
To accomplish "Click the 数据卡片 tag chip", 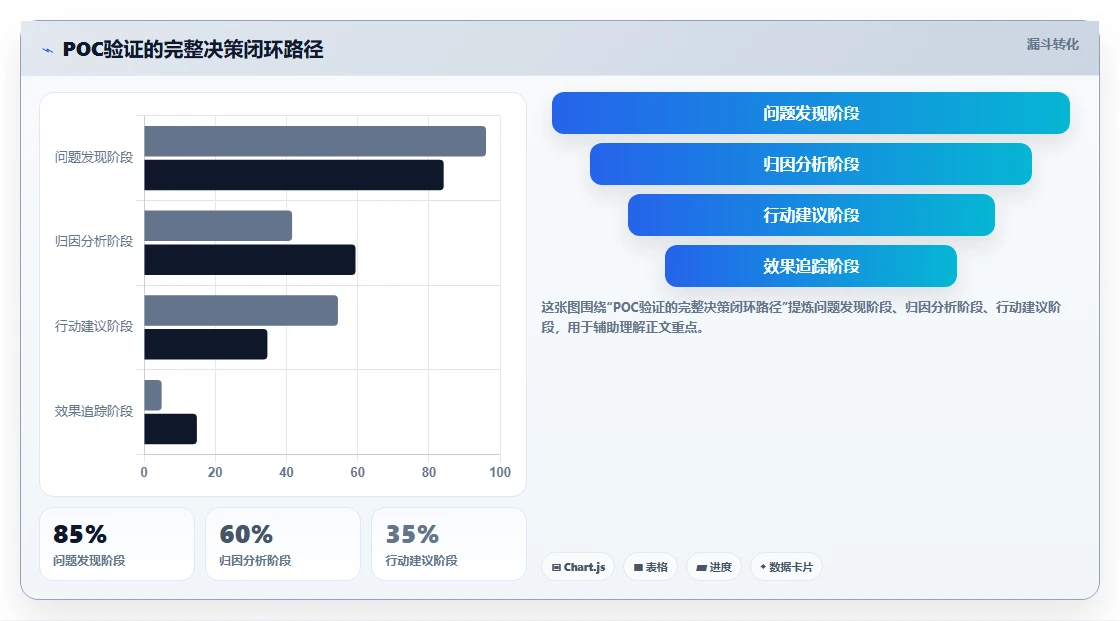I will 786,567.
